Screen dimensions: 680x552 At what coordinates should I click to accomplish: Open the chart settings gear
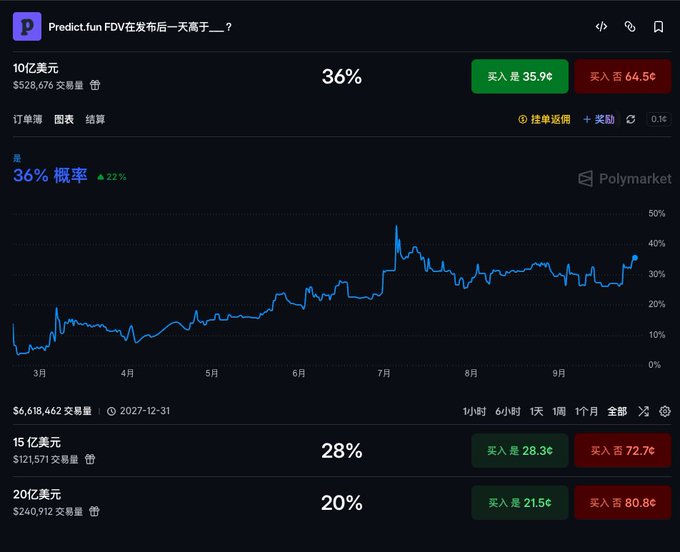pos(665,411)
